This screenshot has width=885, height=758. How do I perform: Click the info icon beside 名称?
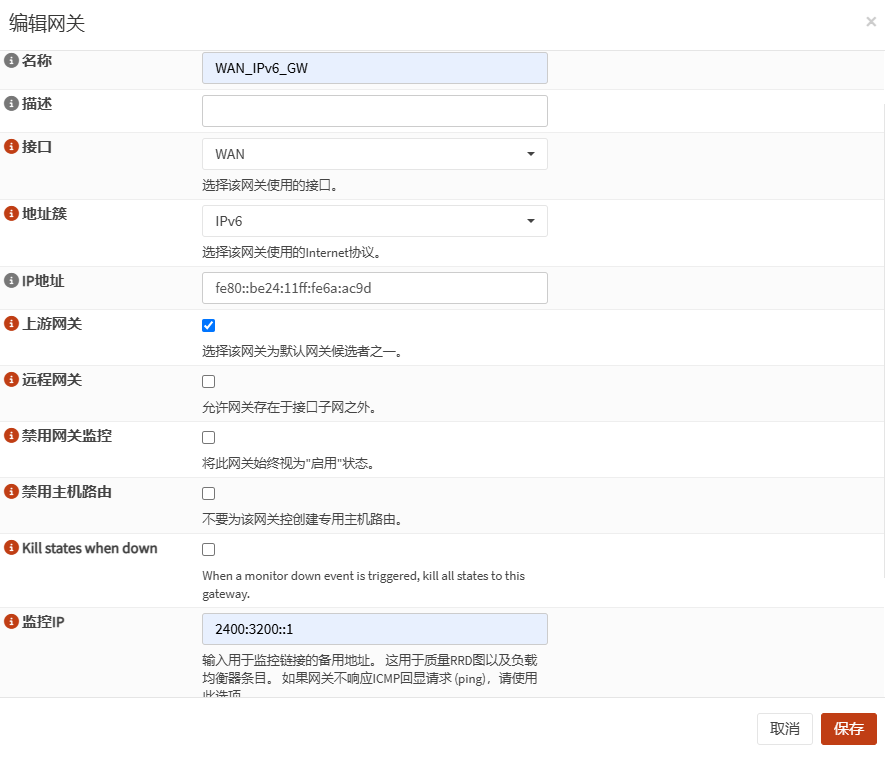[x=12, y=61]
